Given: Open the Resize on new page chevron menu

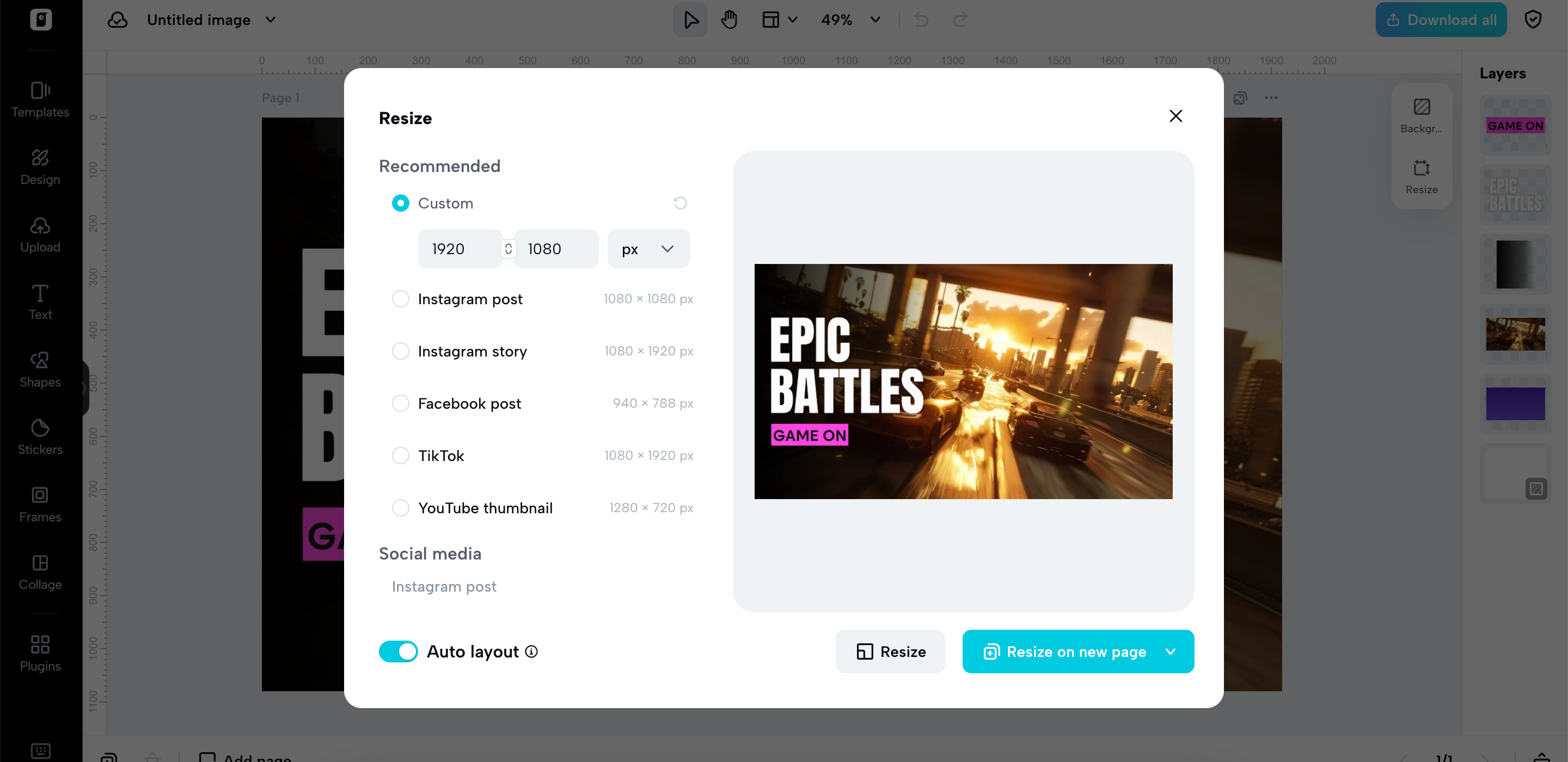Looking at the screenshot, I should pos(1171,651).
